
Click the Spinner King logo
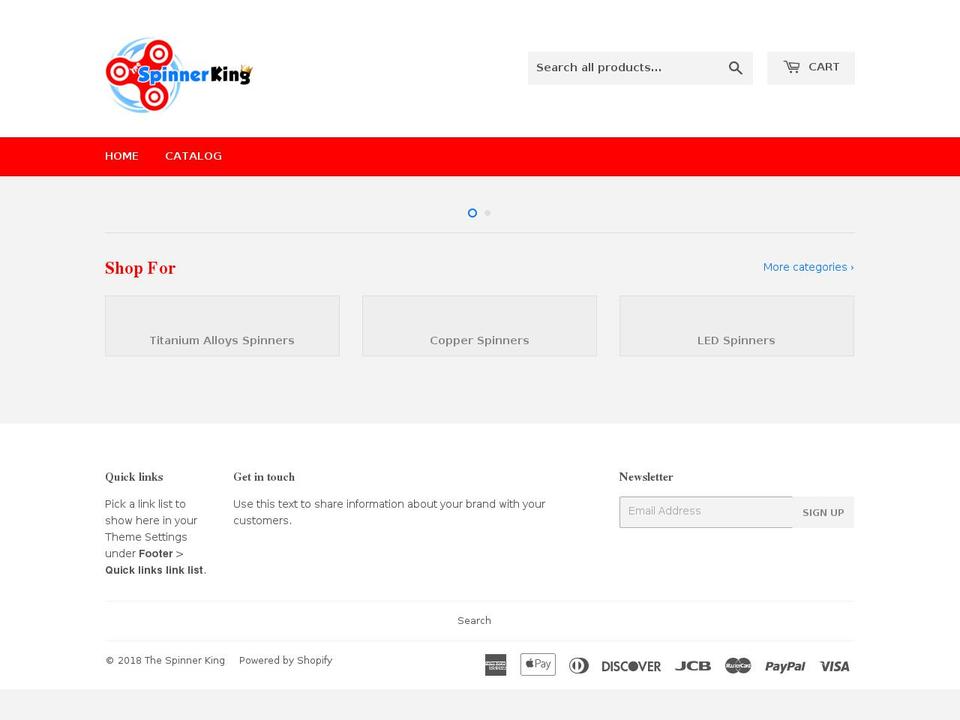tap(179, 75)
